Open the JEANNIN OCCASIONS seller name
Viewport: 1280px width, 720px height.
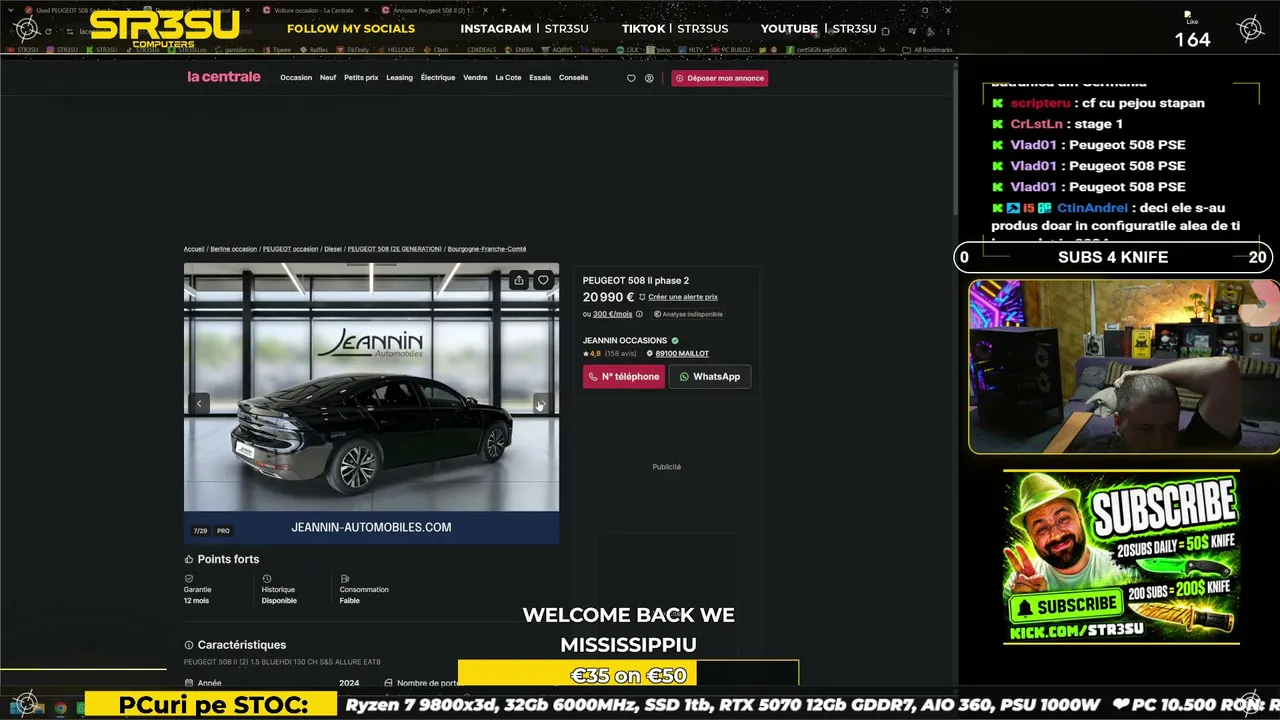[625, 340]
